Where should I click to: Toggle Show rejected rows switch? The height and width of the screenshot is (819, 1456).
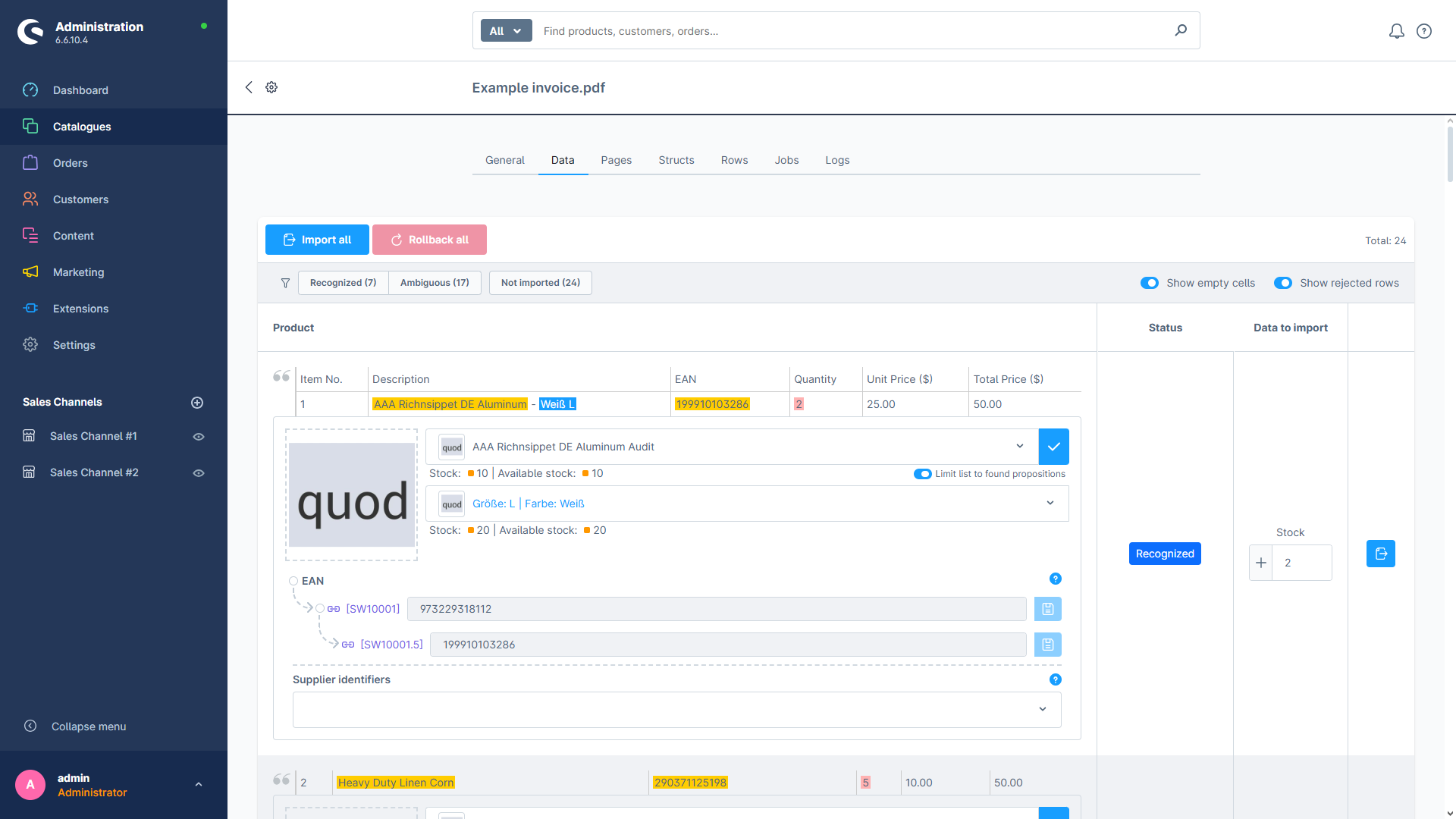1283,283
